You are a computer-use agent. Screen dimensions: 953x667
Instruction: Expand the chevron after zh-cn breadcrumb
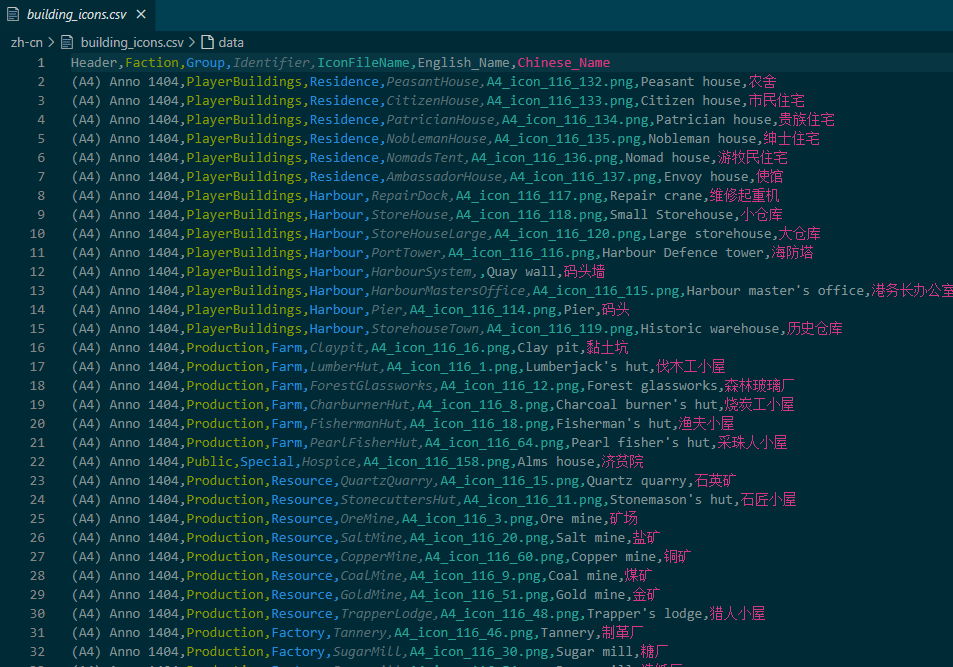52,42
